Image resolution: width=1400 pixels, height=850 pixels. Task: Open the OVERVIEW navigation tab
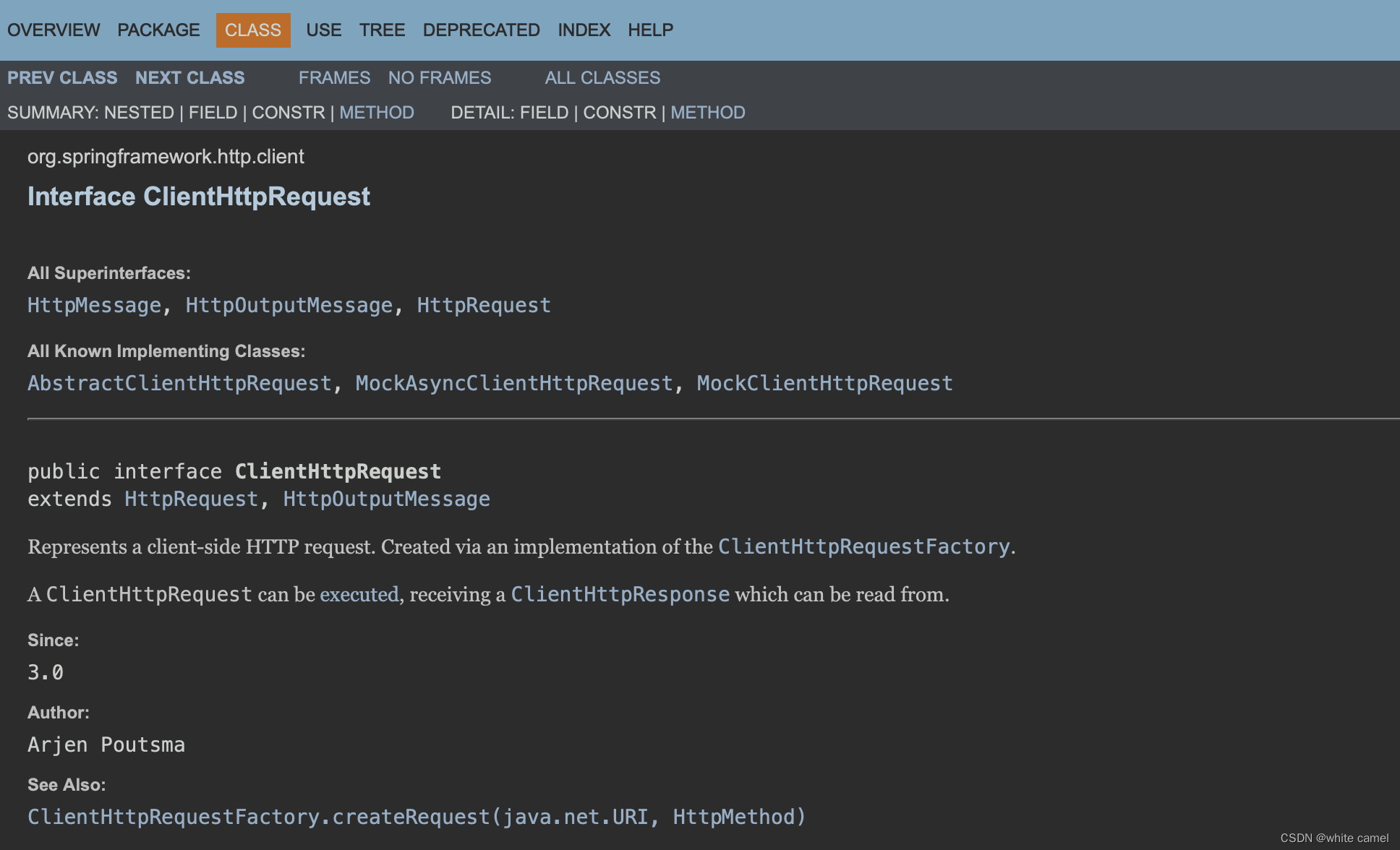click(54, 30)
